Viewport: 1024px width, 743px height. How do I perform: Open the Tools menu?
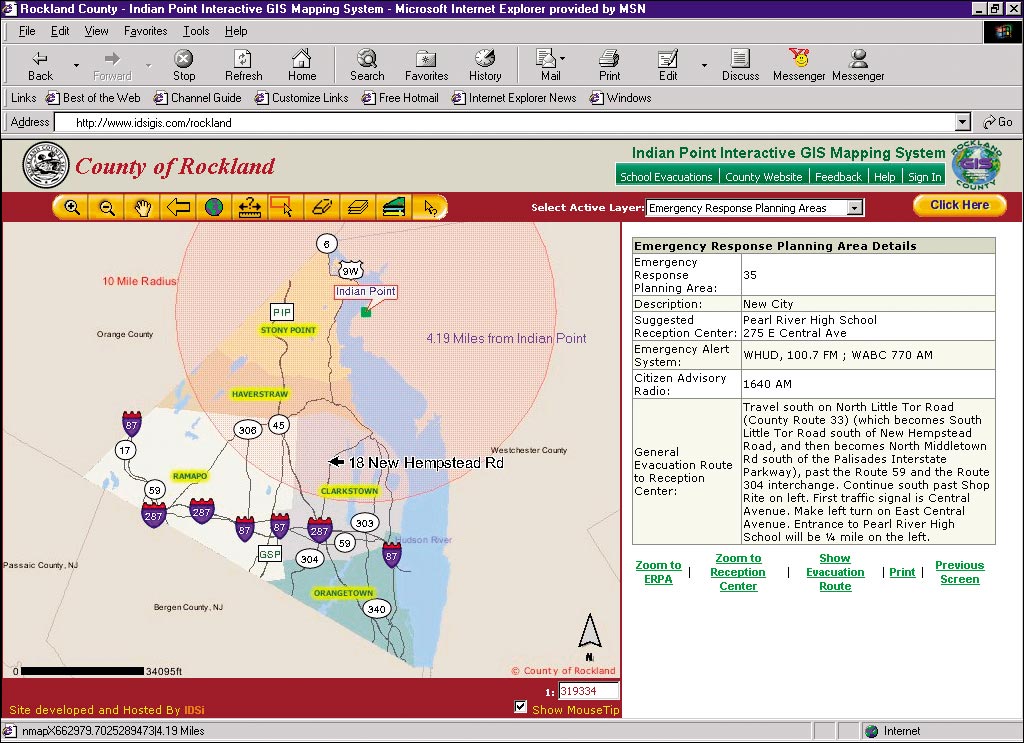[196, 31]
